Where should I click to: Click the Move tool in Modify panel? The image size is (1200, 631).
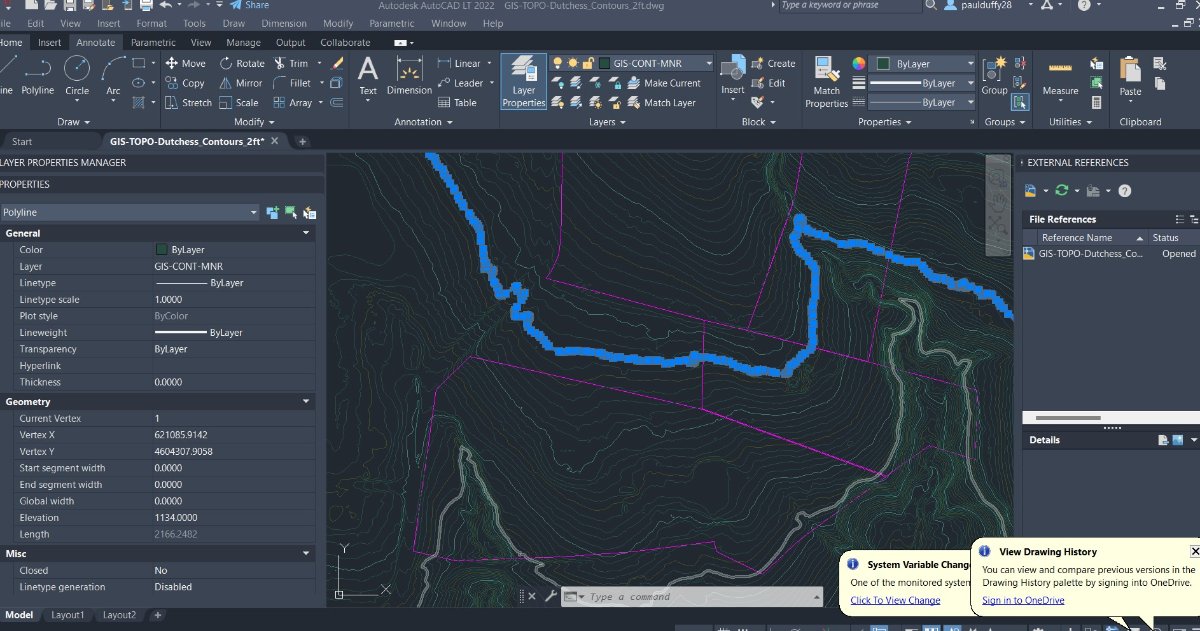click(185, 63)
